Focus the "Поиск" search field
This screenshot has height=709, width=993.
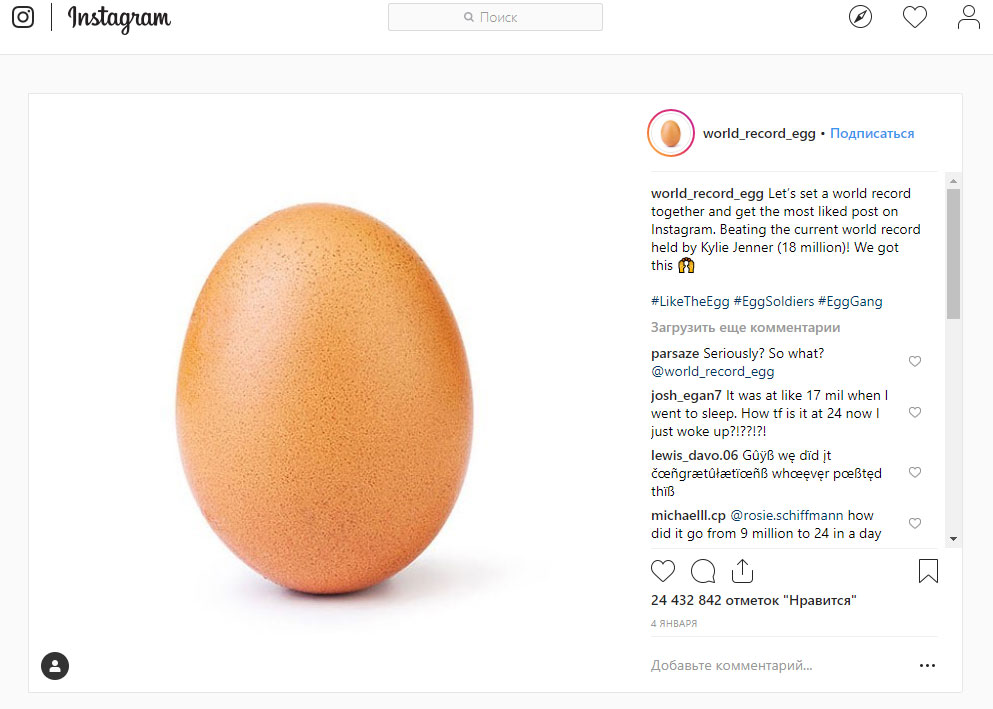(x=495, y=17)
